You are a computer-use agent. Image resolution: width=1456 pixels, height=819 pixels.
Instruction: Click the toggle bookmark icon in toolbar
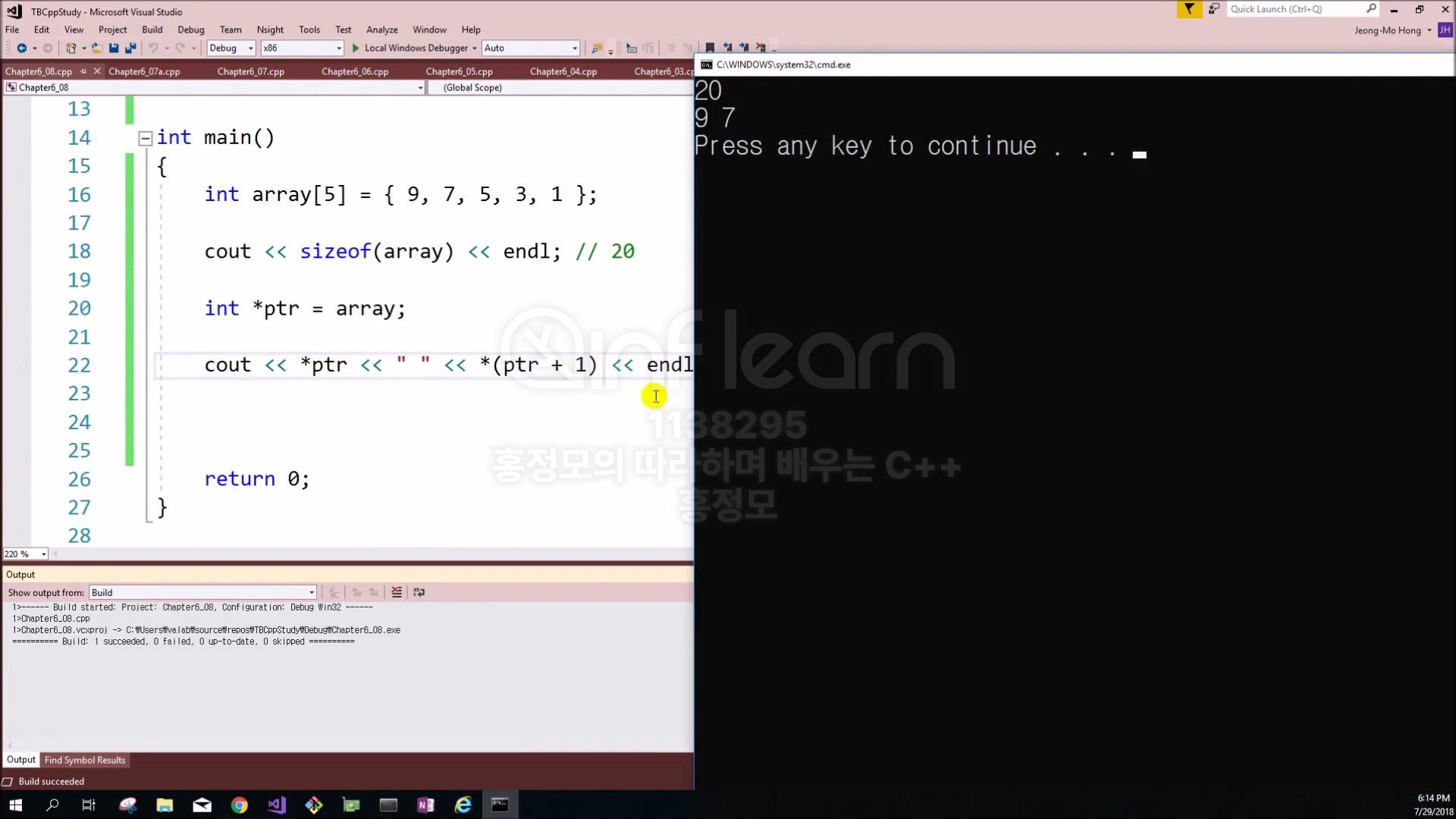point(710,48)
